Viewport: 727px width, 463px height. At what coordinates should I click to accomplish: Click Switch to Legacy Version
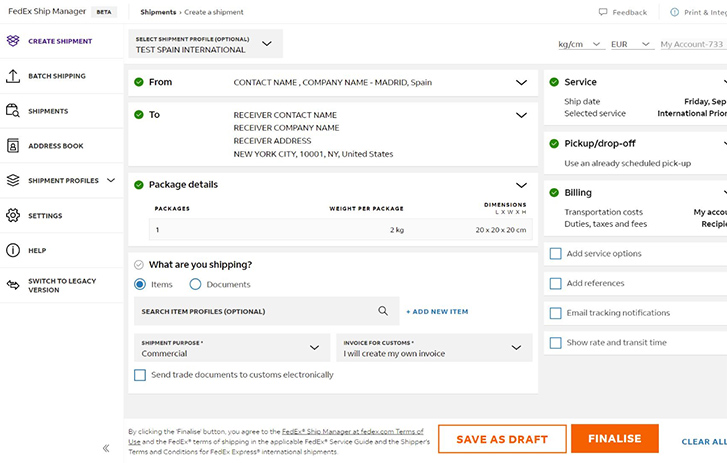[x=62, y=285]
